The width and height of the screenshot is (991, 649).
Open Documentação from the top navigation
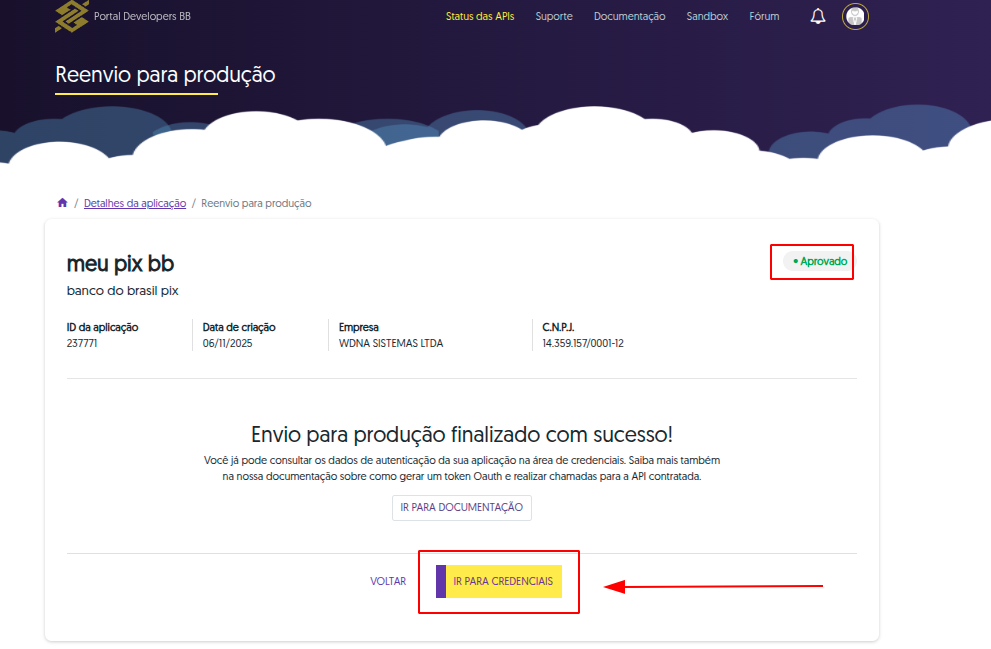pos(629,16)
